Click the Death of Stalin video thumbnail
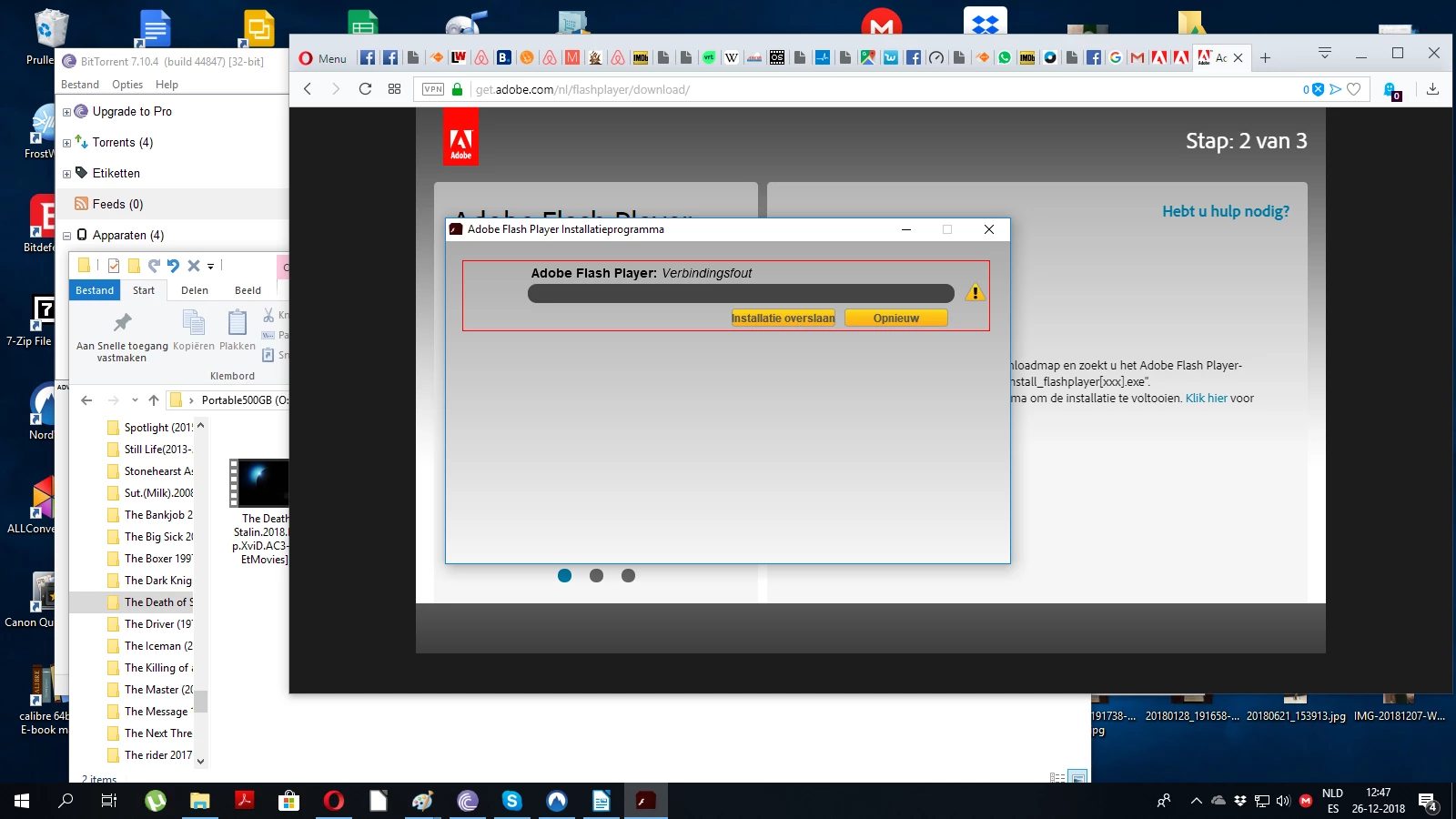Screen dimensions: 1456x819 coord(260,483)
